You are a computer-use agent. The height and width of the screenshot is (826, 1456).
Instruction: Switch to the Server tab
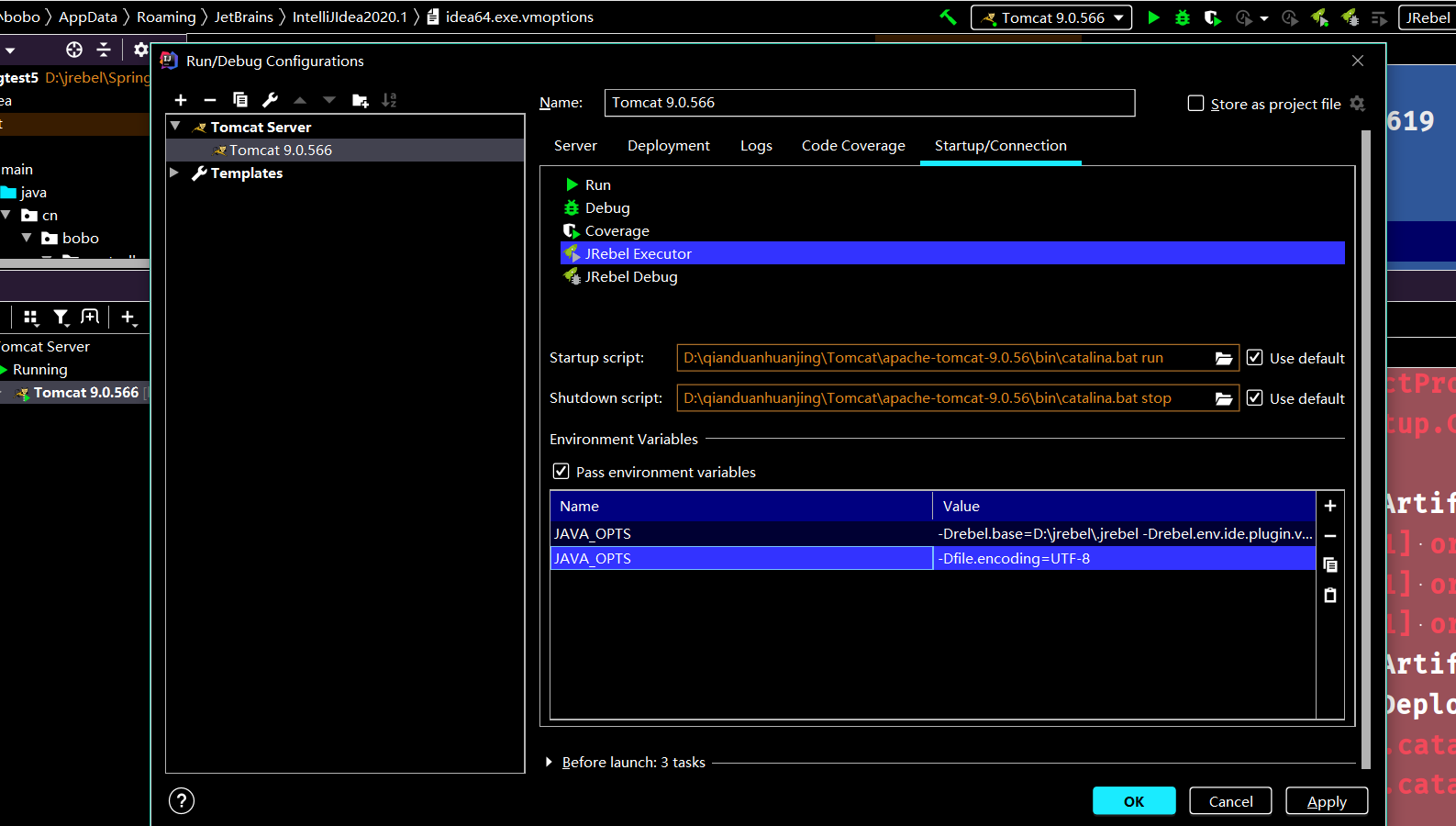(x=575, y=146)
